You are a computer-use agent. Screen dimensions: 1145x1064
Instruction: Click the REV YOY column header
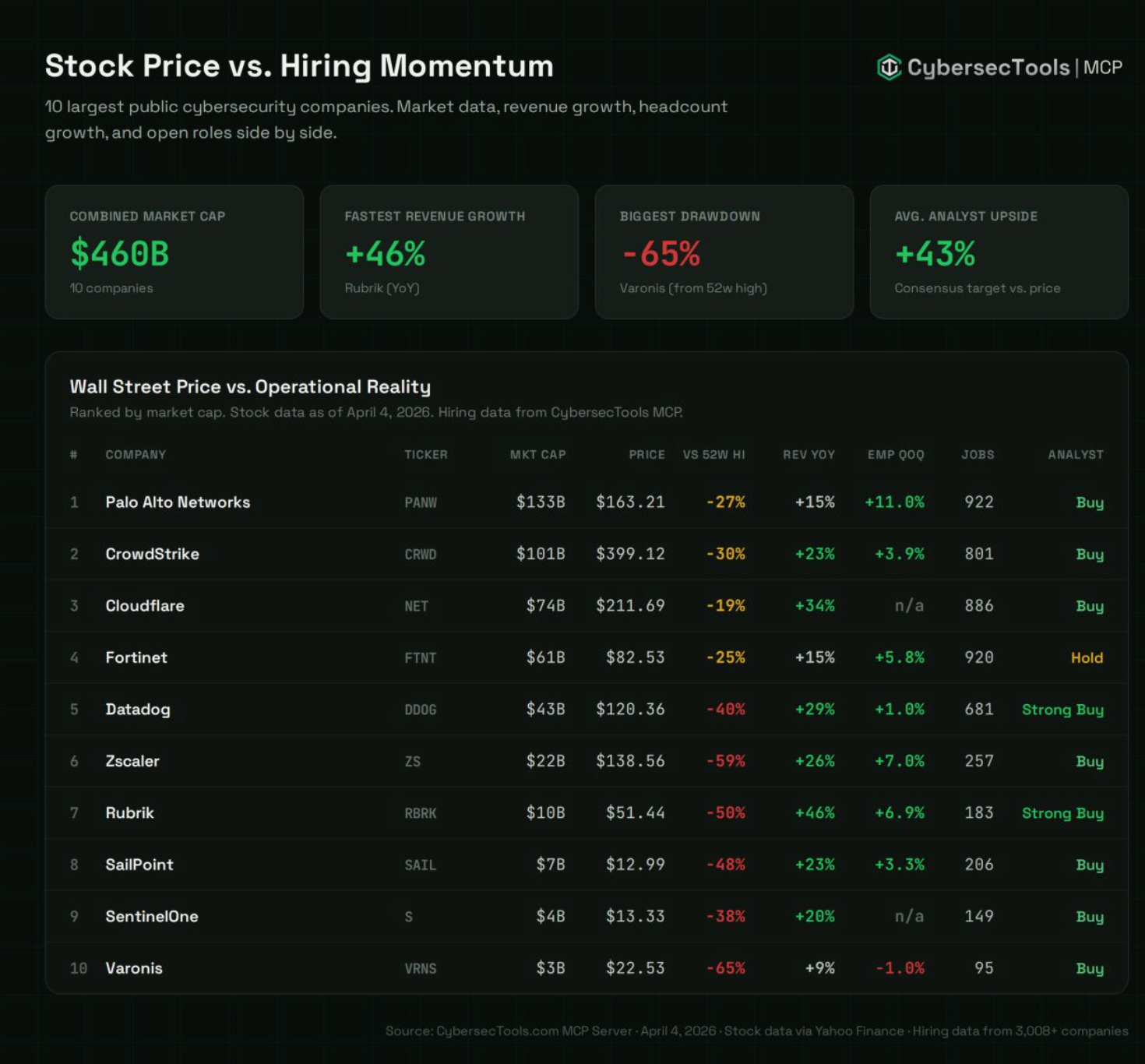tap(809, 454)
